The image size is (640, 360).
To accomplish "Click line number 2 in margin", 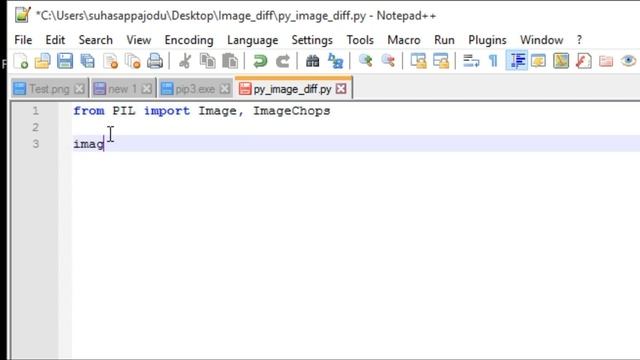I will [x=36, y=127].
